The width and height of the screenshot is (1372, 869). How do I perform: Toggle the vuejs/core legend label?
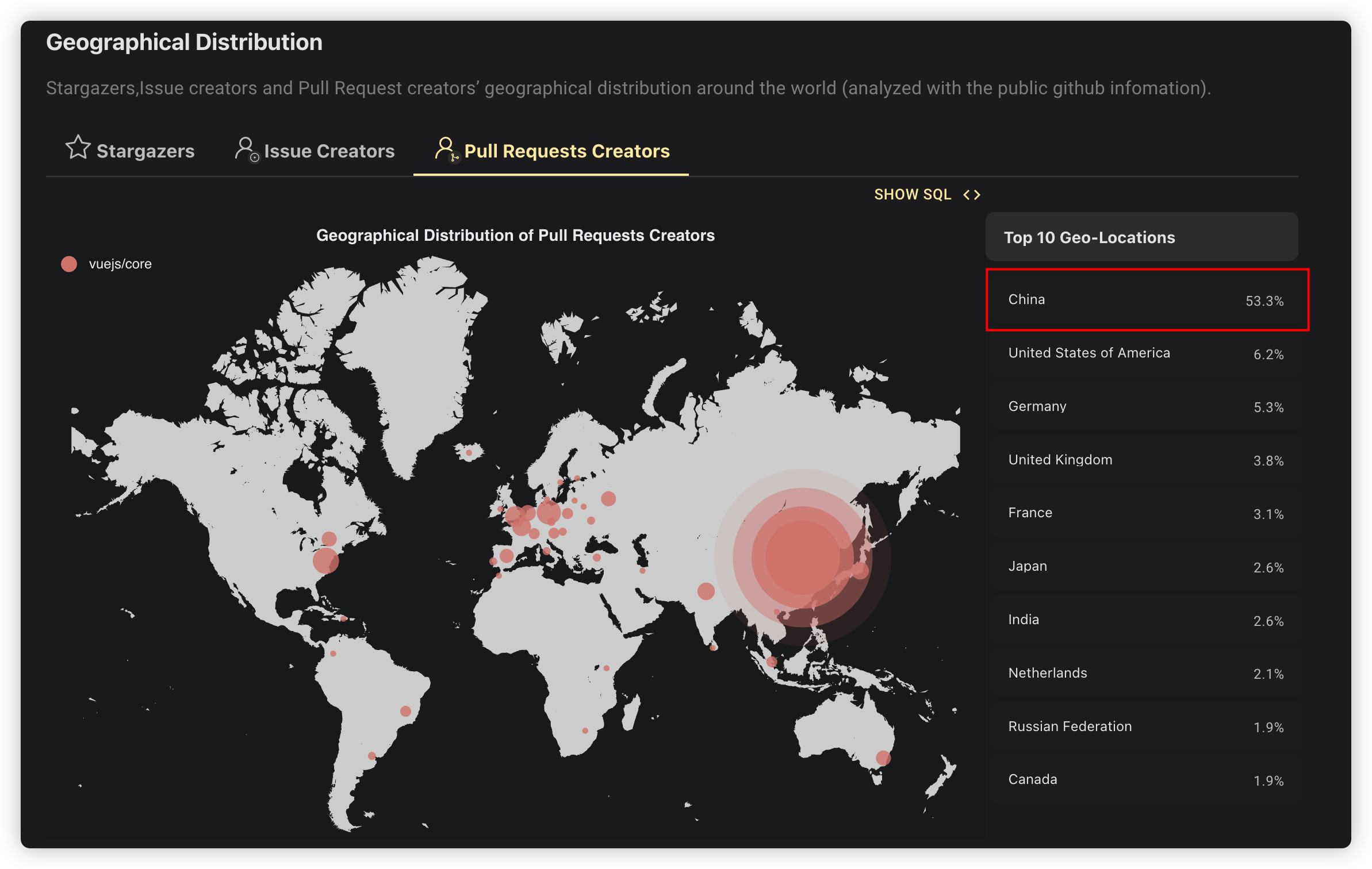pos(120,264)
